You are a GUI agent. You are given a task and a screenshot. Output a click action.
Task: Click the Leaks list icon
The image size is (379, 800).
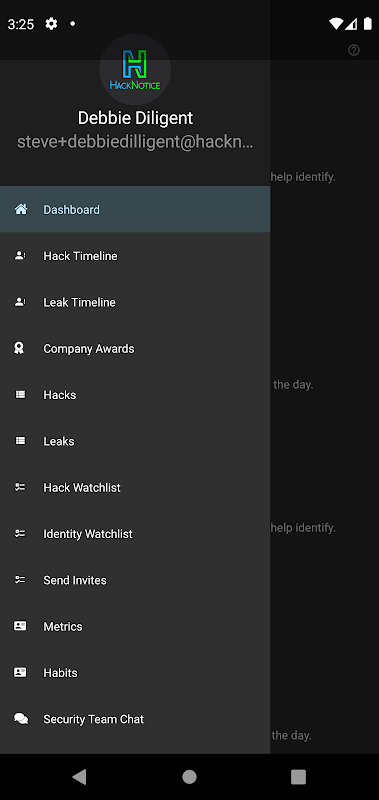point(20,441)
